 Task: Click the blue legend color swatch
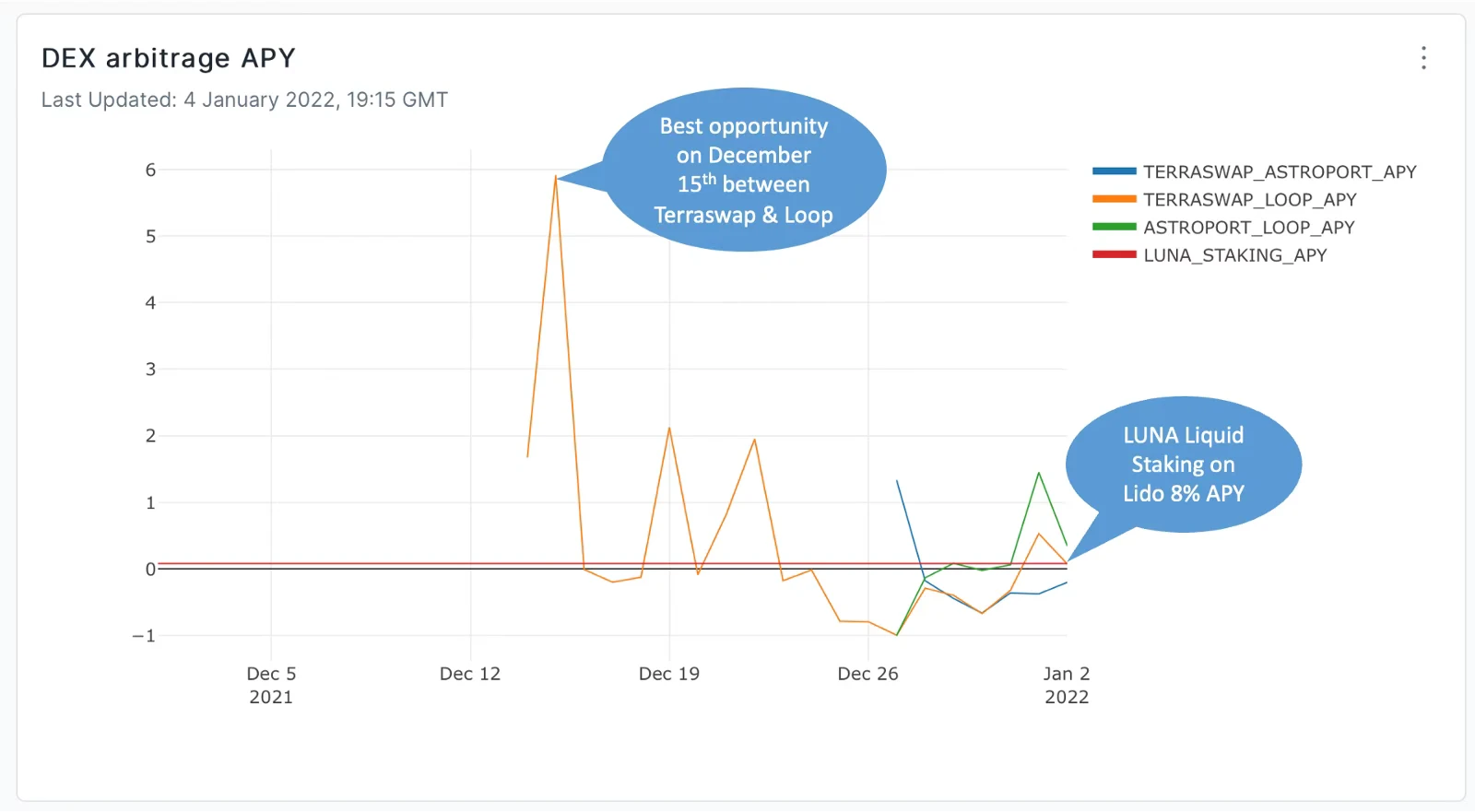[1114, 171]
